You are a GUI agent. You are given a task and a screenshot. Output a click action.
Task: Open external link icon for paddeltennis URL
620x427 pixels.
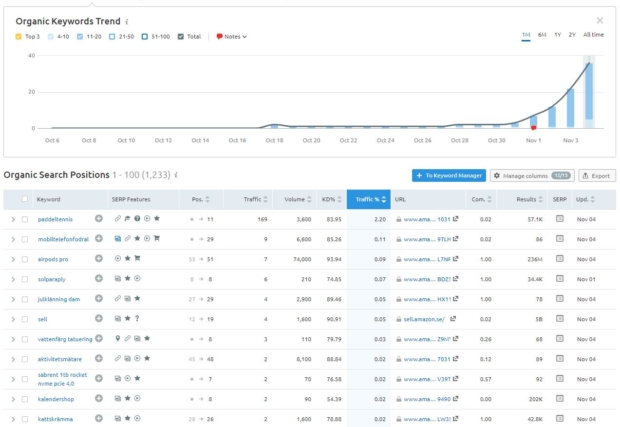[456, 218]
